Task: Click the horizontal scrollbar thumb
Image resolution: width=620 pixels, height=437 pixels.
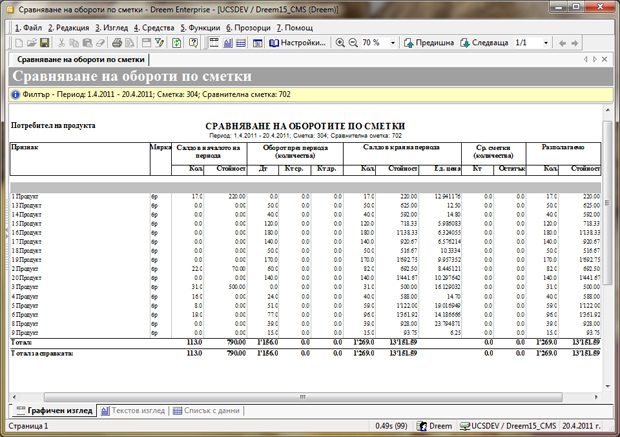Action: click(303, 397)
